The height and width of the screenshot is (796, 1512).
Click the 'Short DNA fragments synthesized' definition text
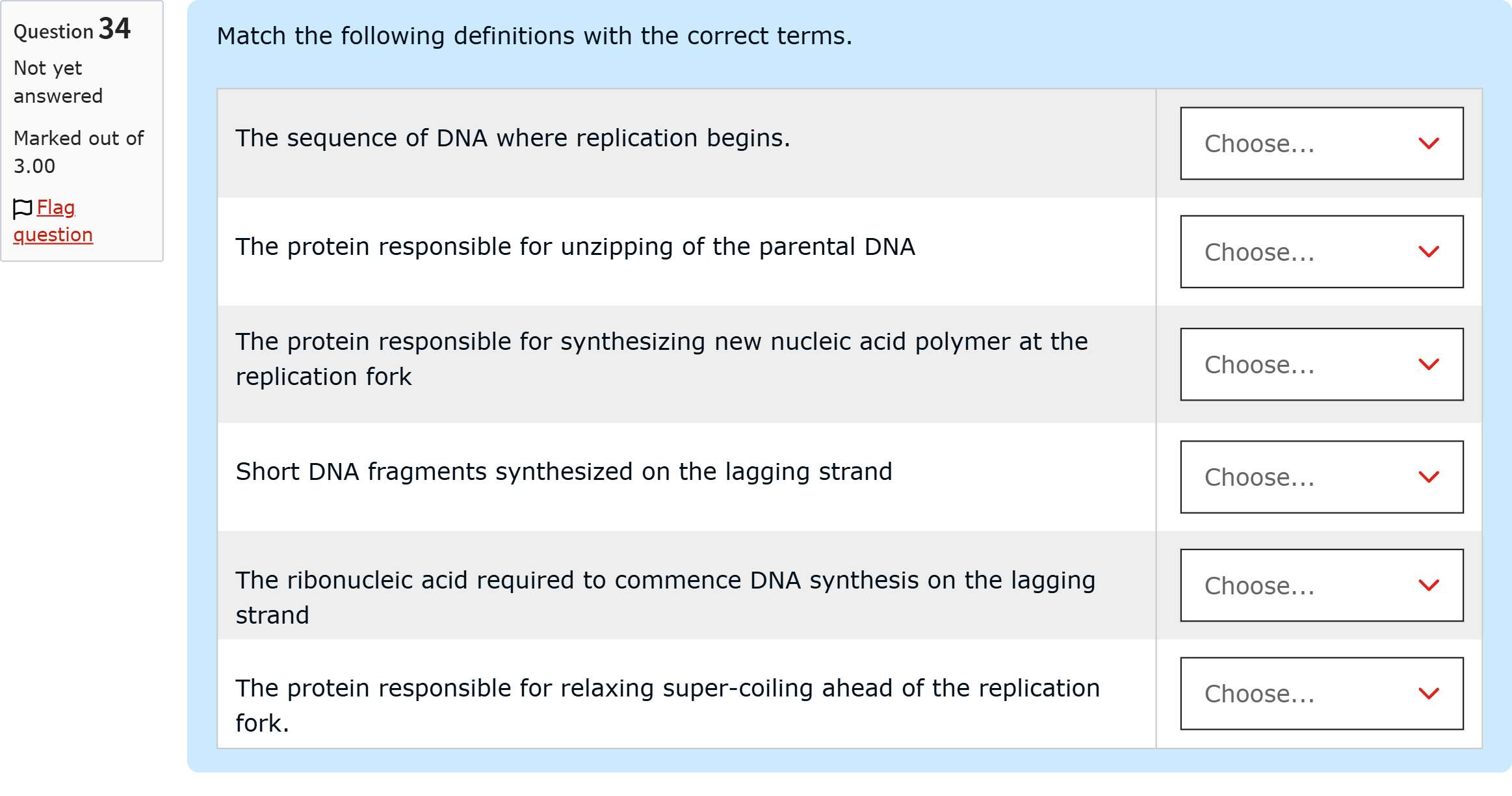pos(564,471)
